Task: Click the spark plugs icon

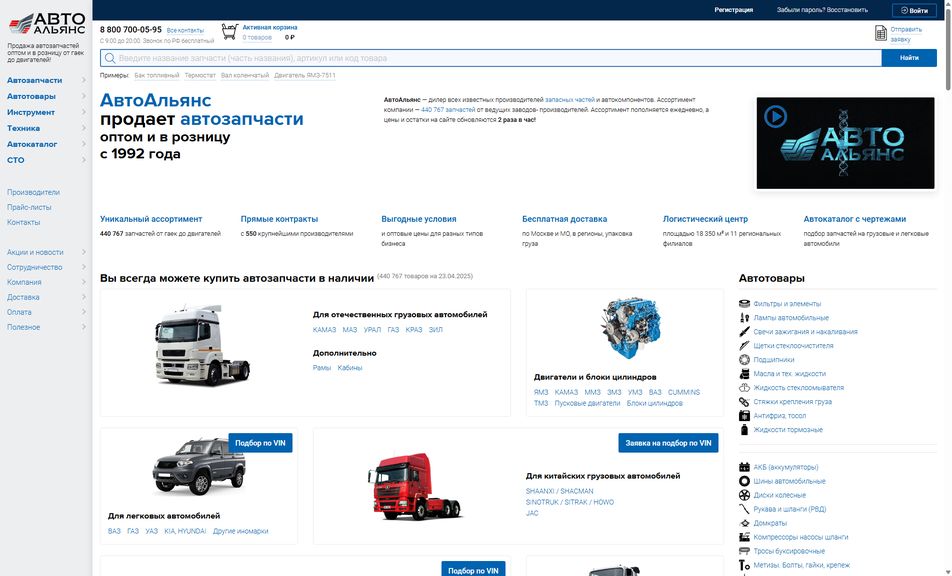Action: 744,331
